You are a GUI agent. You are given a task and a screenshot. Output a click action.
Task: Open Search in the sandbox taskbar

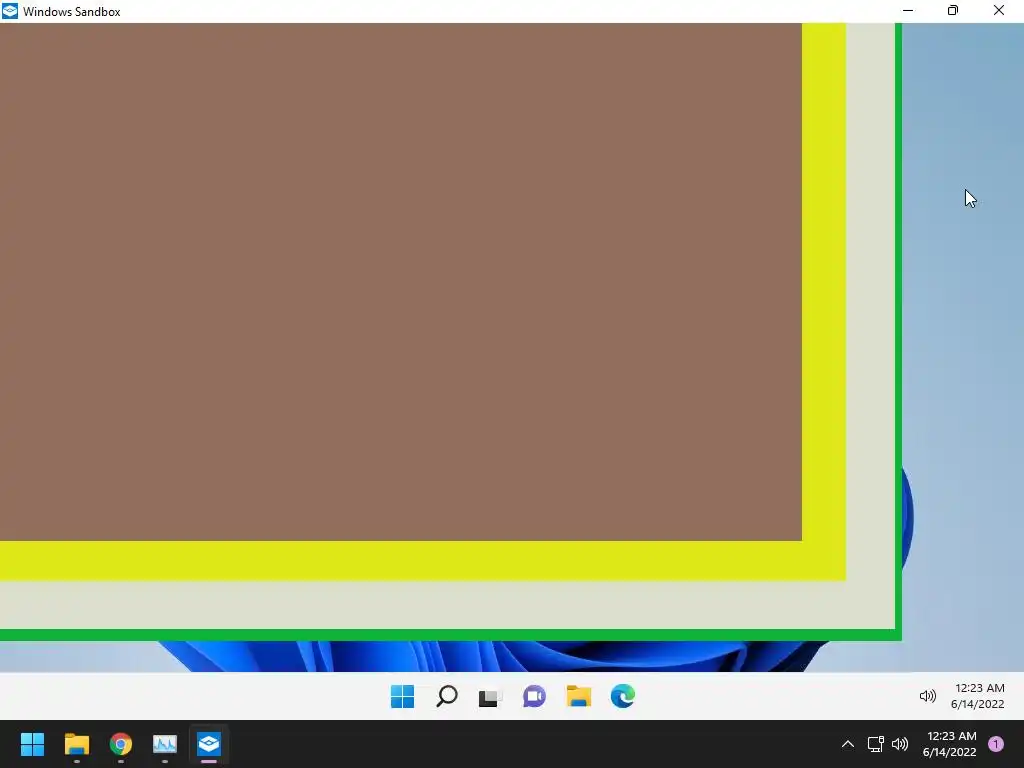[447, 696]
